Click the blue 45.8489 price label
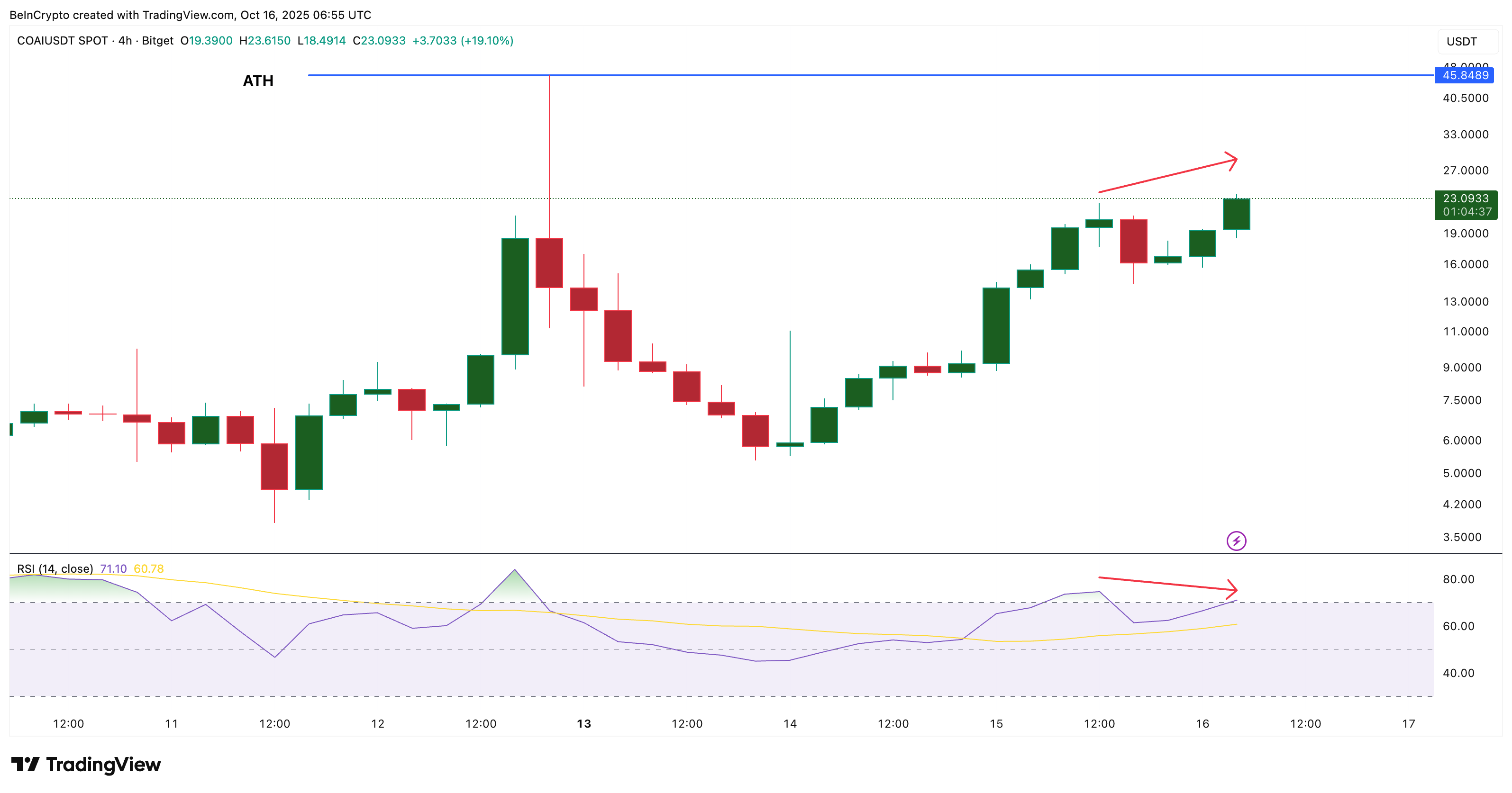The image size is (1512, 793). coord(1466,75)
